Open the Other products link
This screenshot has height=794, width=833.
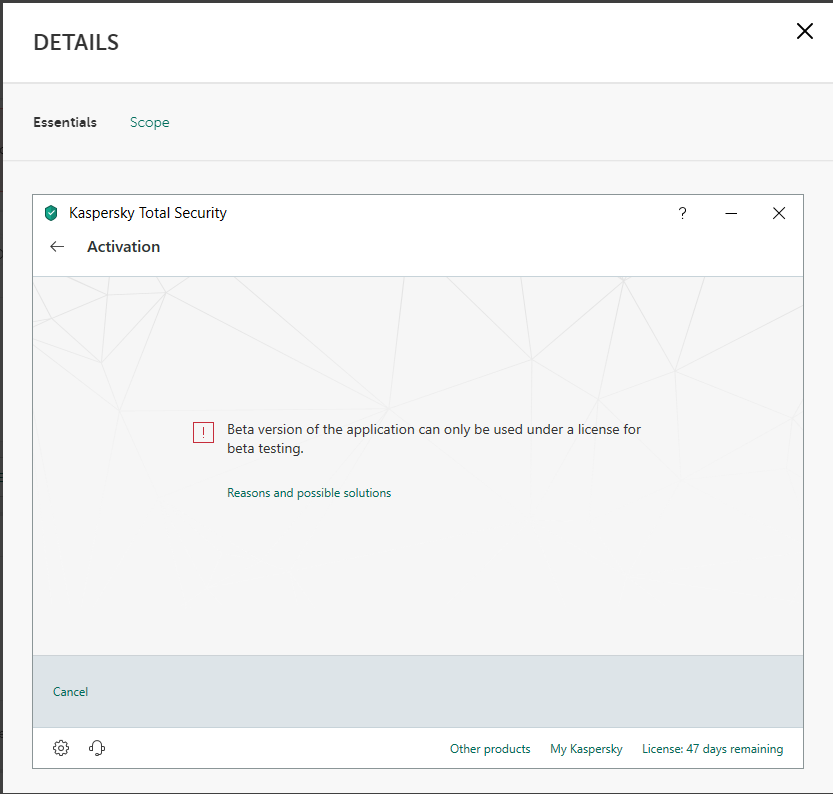click(x=490, y=749)
